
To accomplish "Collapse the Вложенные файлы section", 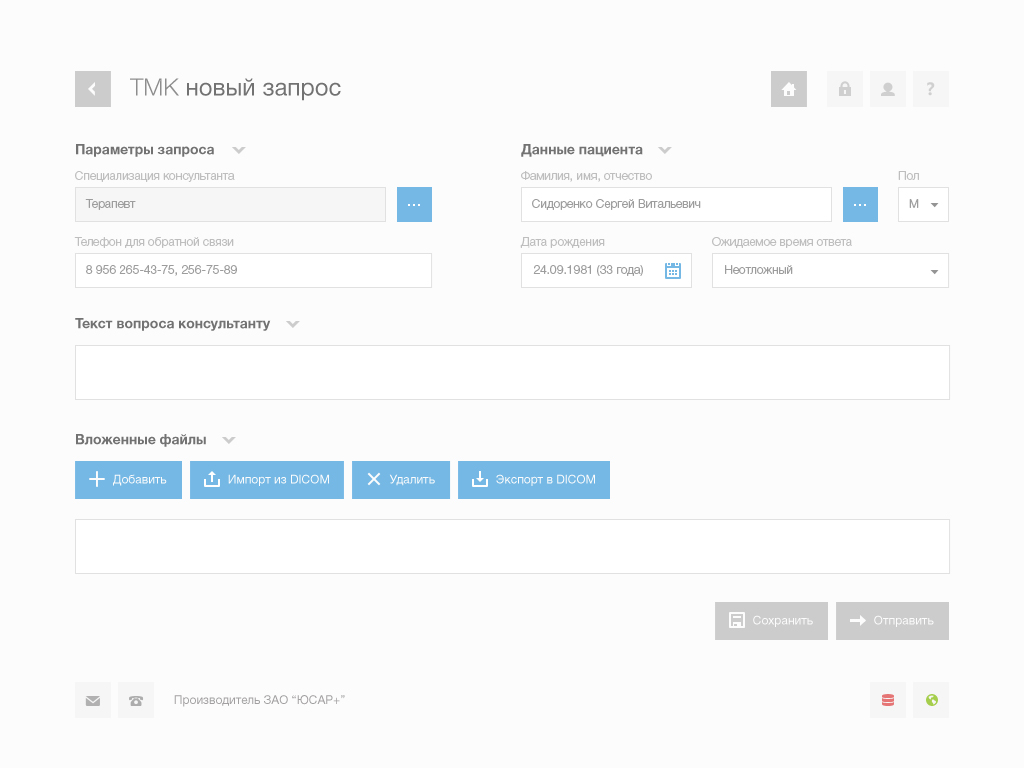I will tap(229, 440).
